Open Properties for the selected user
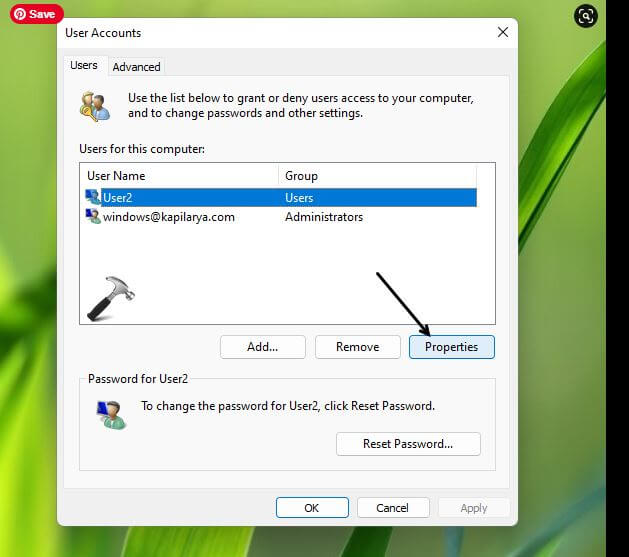The image size is (629, 557). (451, 347)
